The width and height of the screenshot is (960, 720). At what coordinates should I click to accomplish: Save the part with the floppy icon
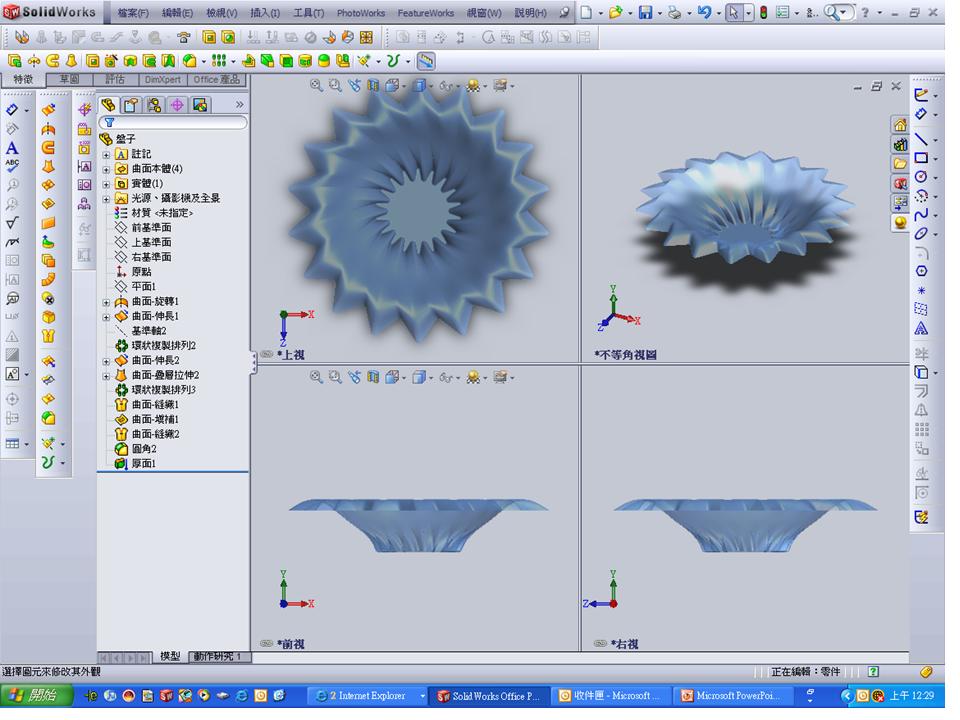[x=645, y=12]
